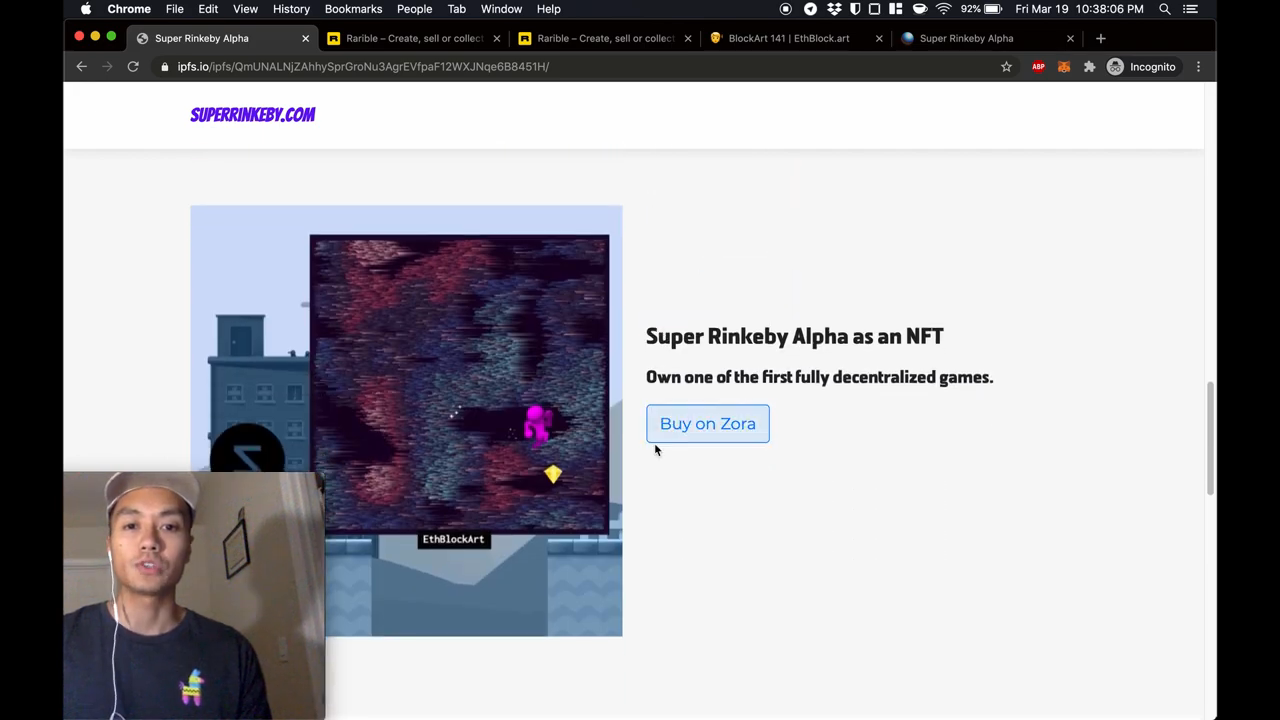1280x720 pixels.
Task: Open a new browser tab
Action: tap(1101, 38)
